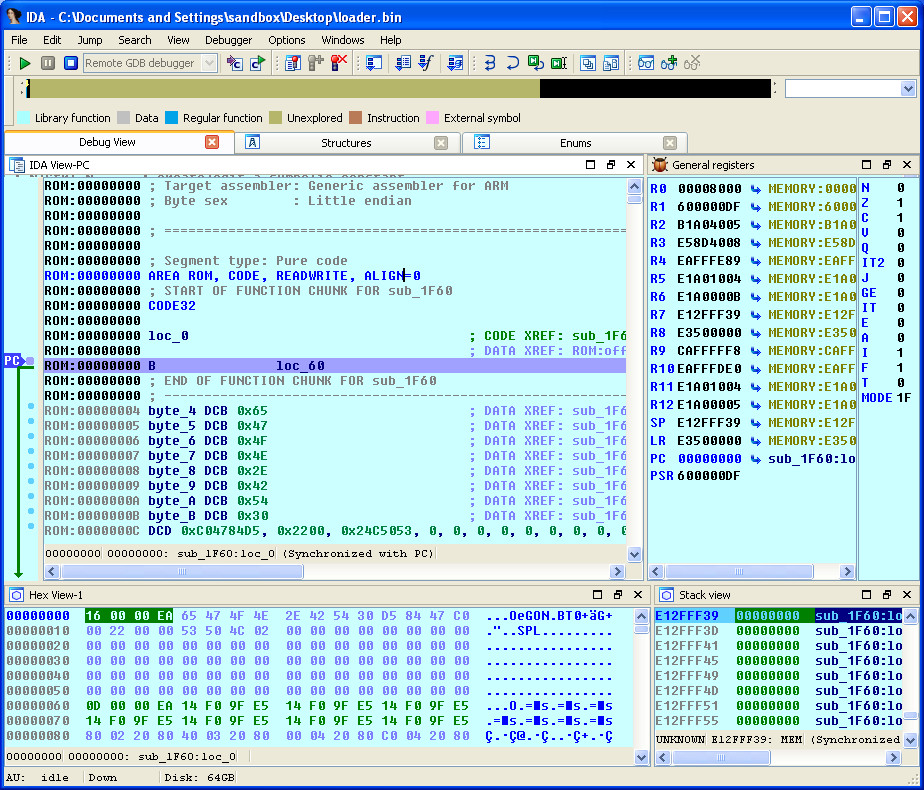Open the Remote GDB debugger dropdown

pyautogui.click(x=209, y=63)
